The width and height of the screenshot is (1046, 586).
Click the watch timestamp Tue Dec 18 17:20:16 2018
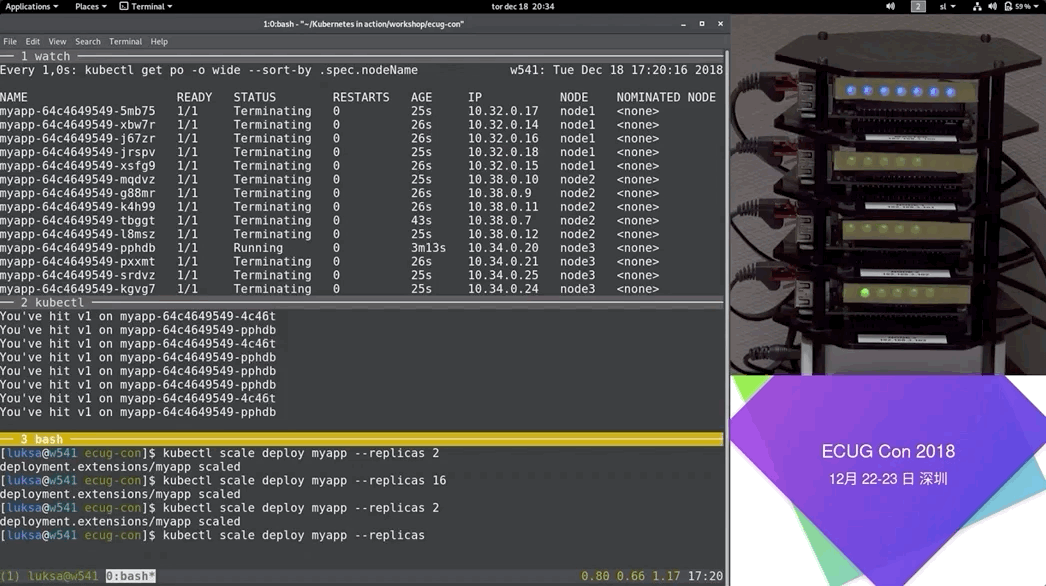(x=638, y=70)
